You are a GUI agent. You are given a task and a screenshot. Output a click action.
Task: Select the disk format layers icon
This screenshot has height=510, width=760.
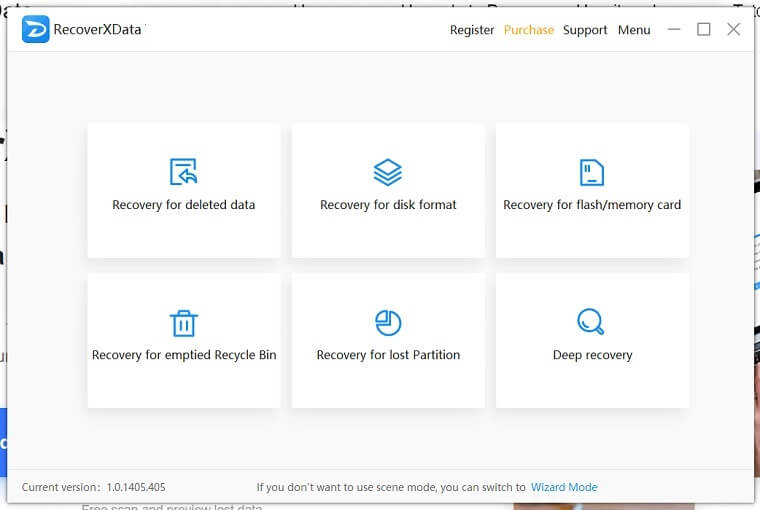coord(388,172)
